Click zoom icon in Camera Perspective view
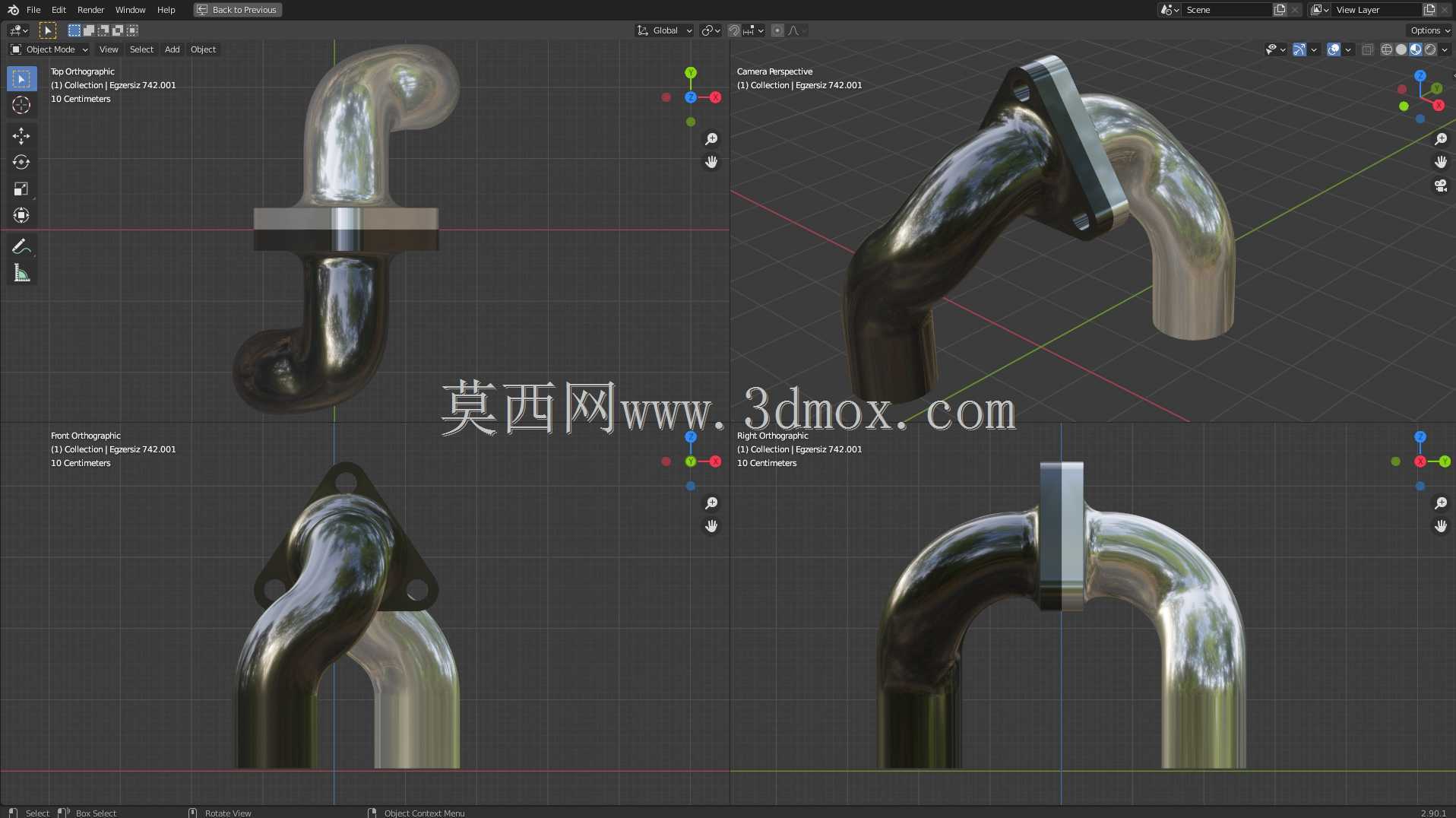Image resolution: width=1456 pixels, height=818 pixels. coord(1441,139)
